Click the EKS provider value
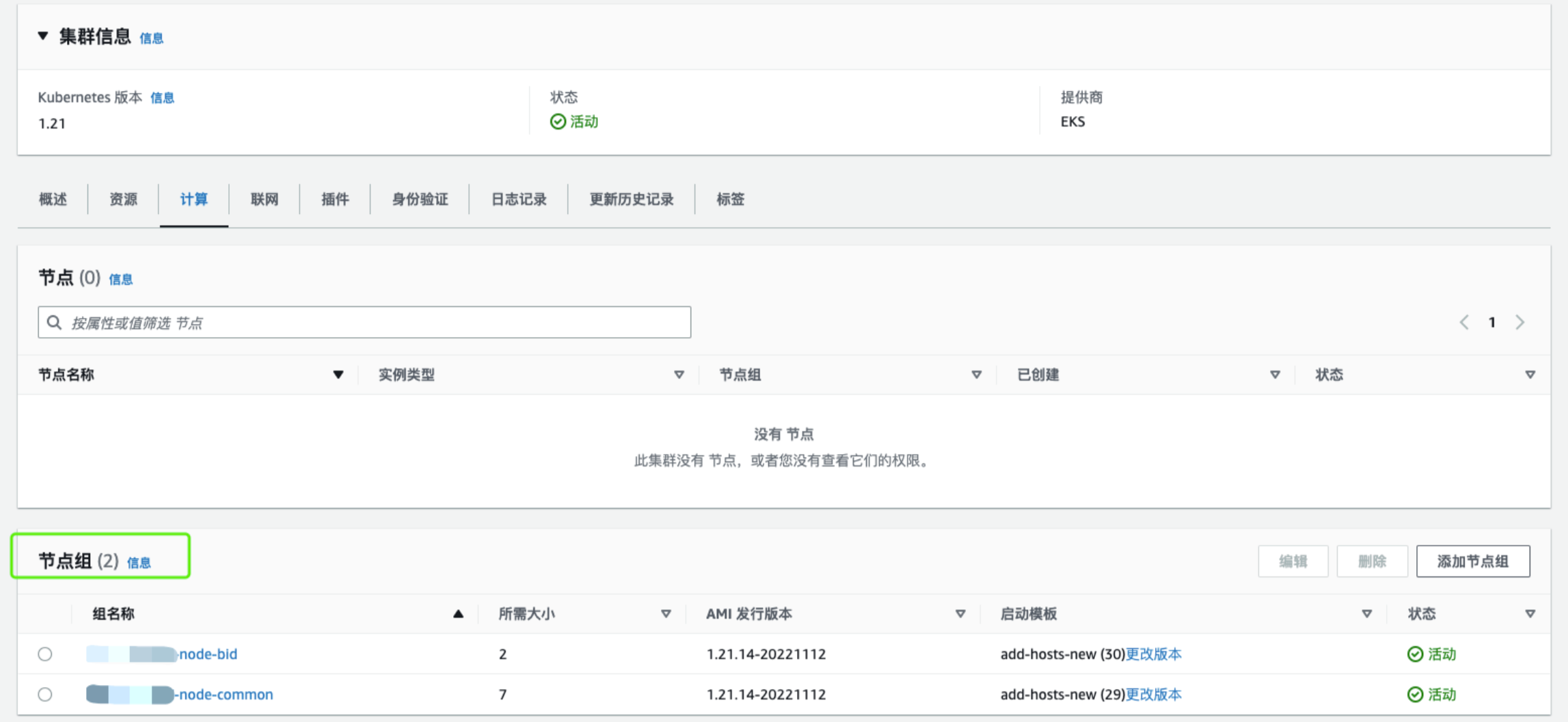This screenshot has height=722, width=1568. click(1072, 122)
